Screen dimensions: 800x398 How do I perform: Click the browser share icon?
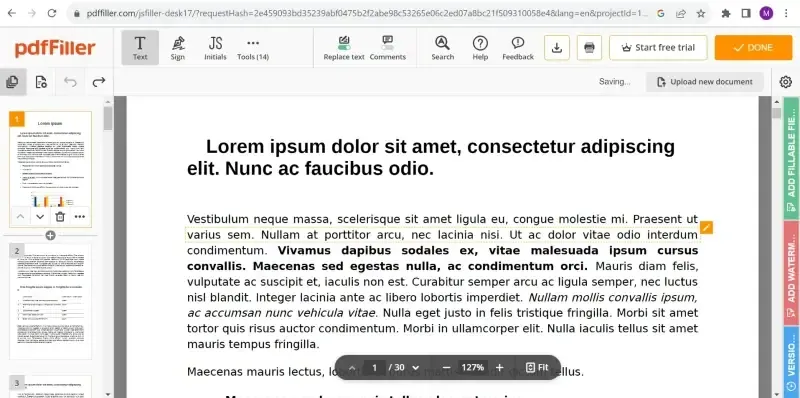click(681, 14)
